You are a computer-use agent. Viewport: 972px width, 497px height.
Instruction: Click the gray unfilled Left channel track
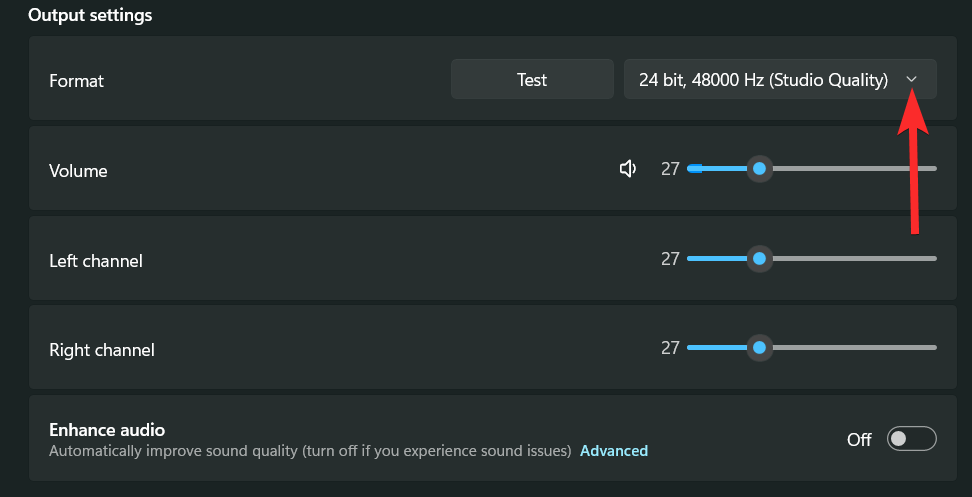pos(850,259)
